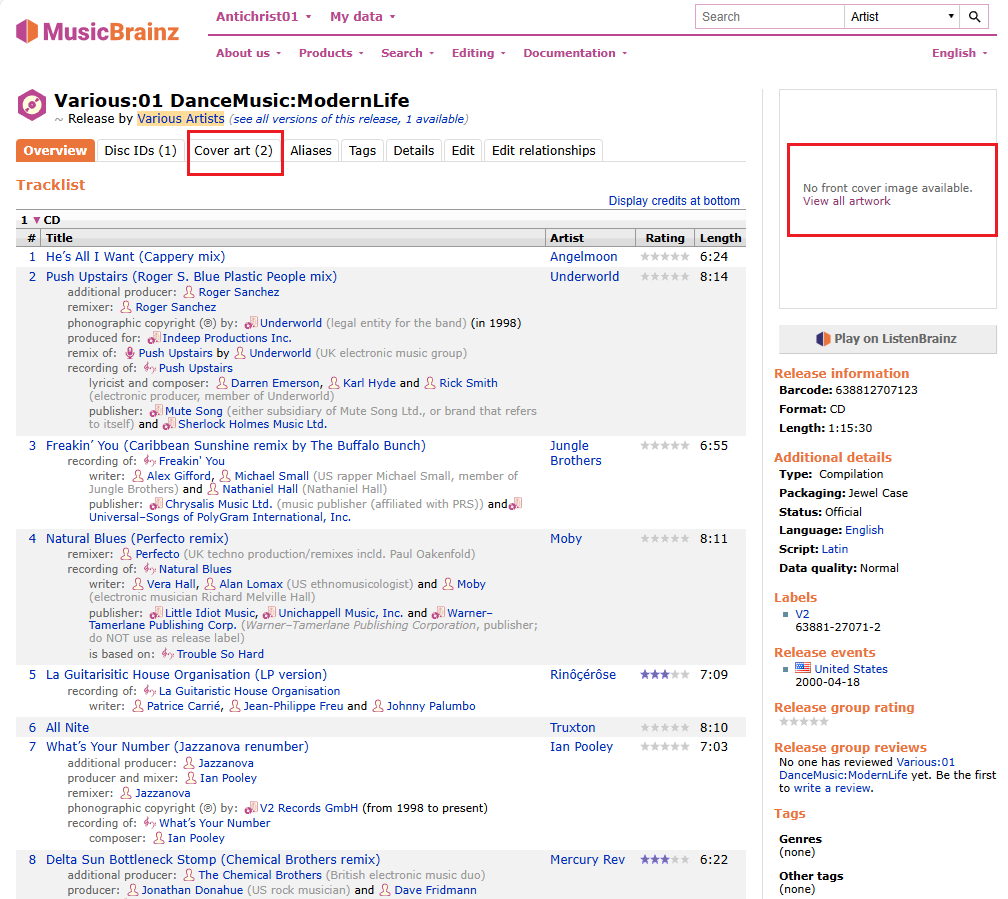Open the Mercury Rev artist link

(x=587, y=860)
